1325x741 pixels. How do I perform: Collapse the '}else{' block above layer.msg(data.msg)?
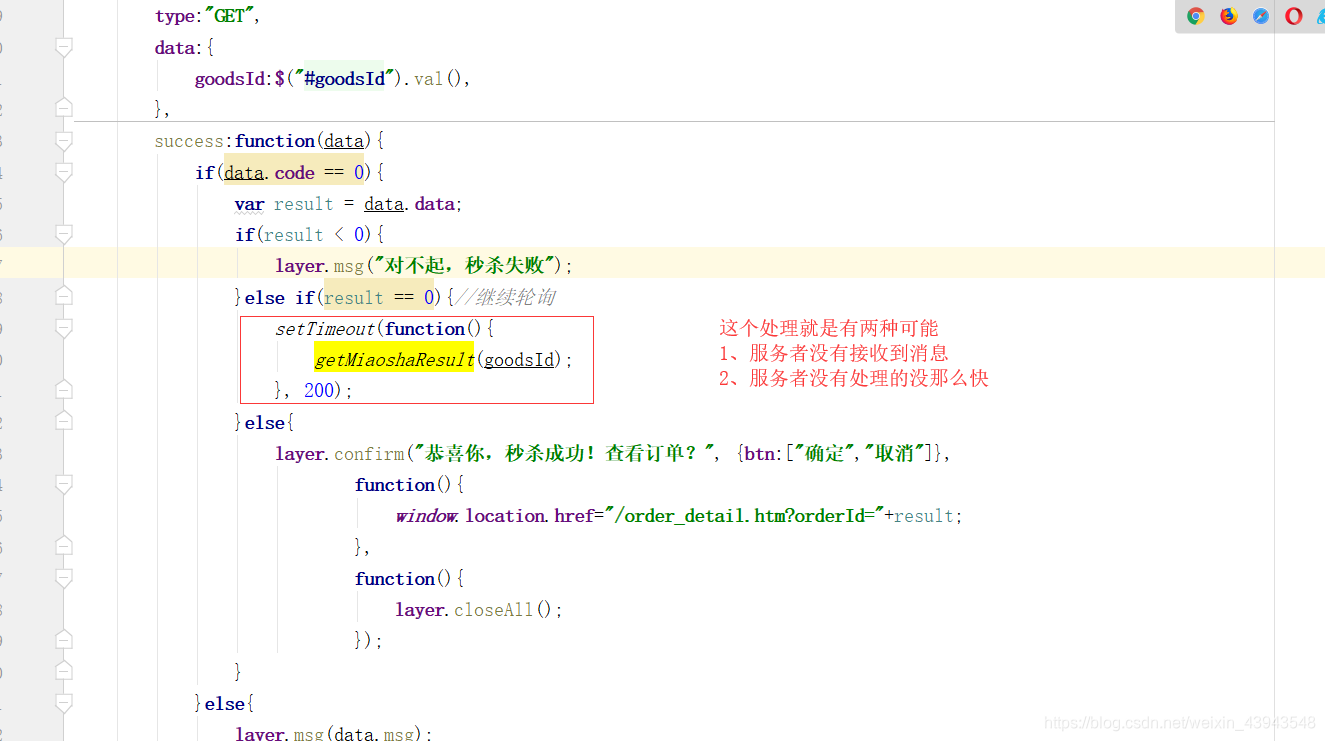coord(64,703)
